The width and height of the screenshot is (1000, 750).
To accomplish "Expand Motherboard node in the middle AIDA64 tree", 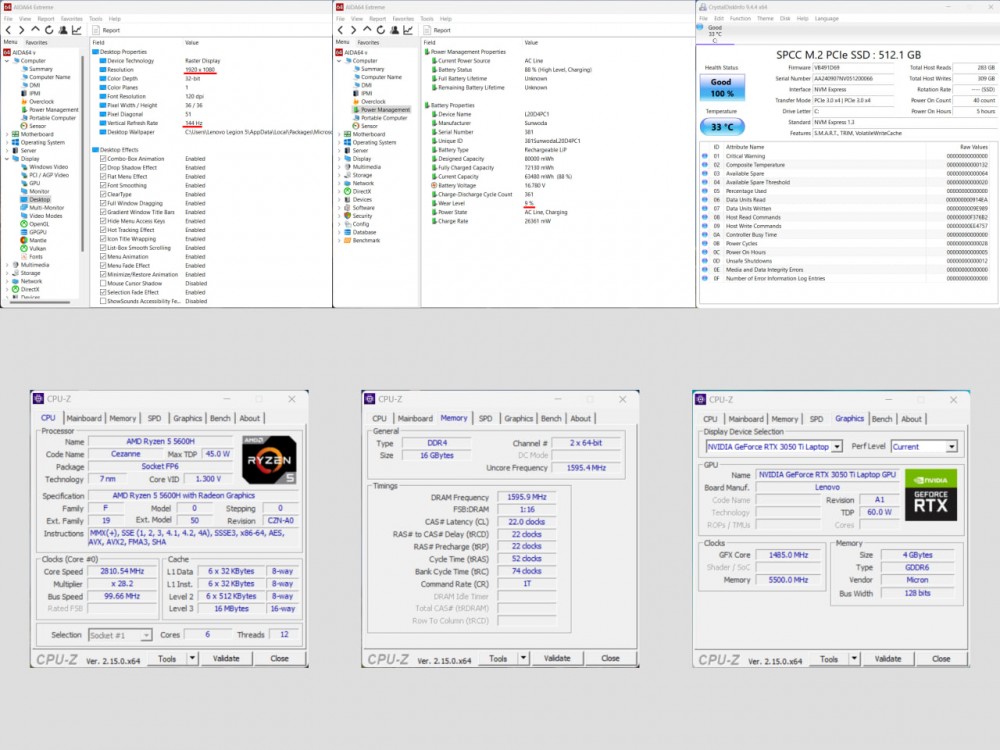I will [x=341, y=134].
